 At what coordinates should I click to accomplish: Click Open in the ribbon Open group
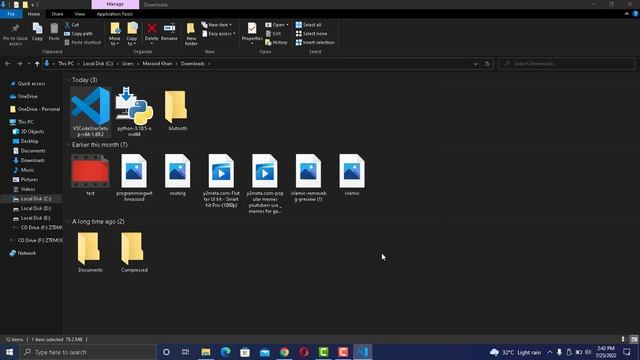277,25
